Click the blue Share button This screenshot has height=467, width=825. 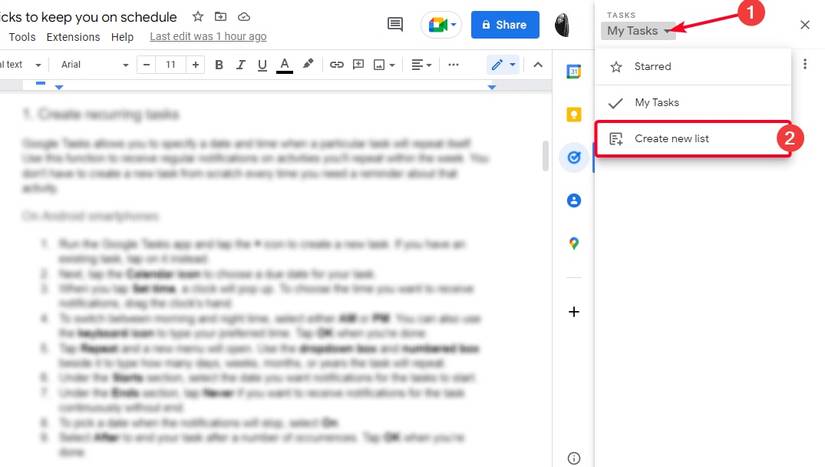coord(505,25)
